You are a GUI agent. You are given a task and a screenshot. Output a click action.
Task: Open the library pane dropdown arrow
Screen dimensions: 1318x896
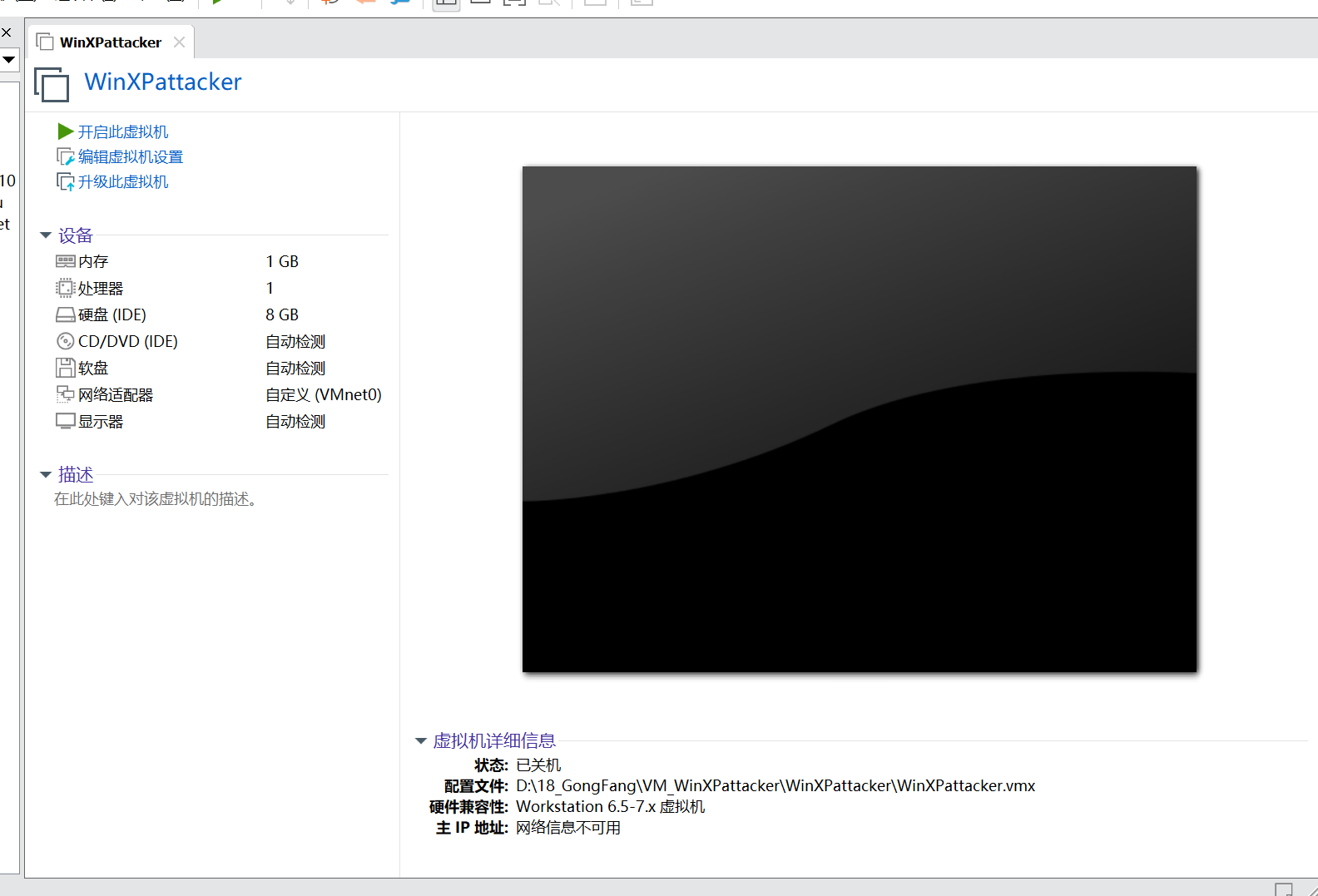click(x=9, y=60)
